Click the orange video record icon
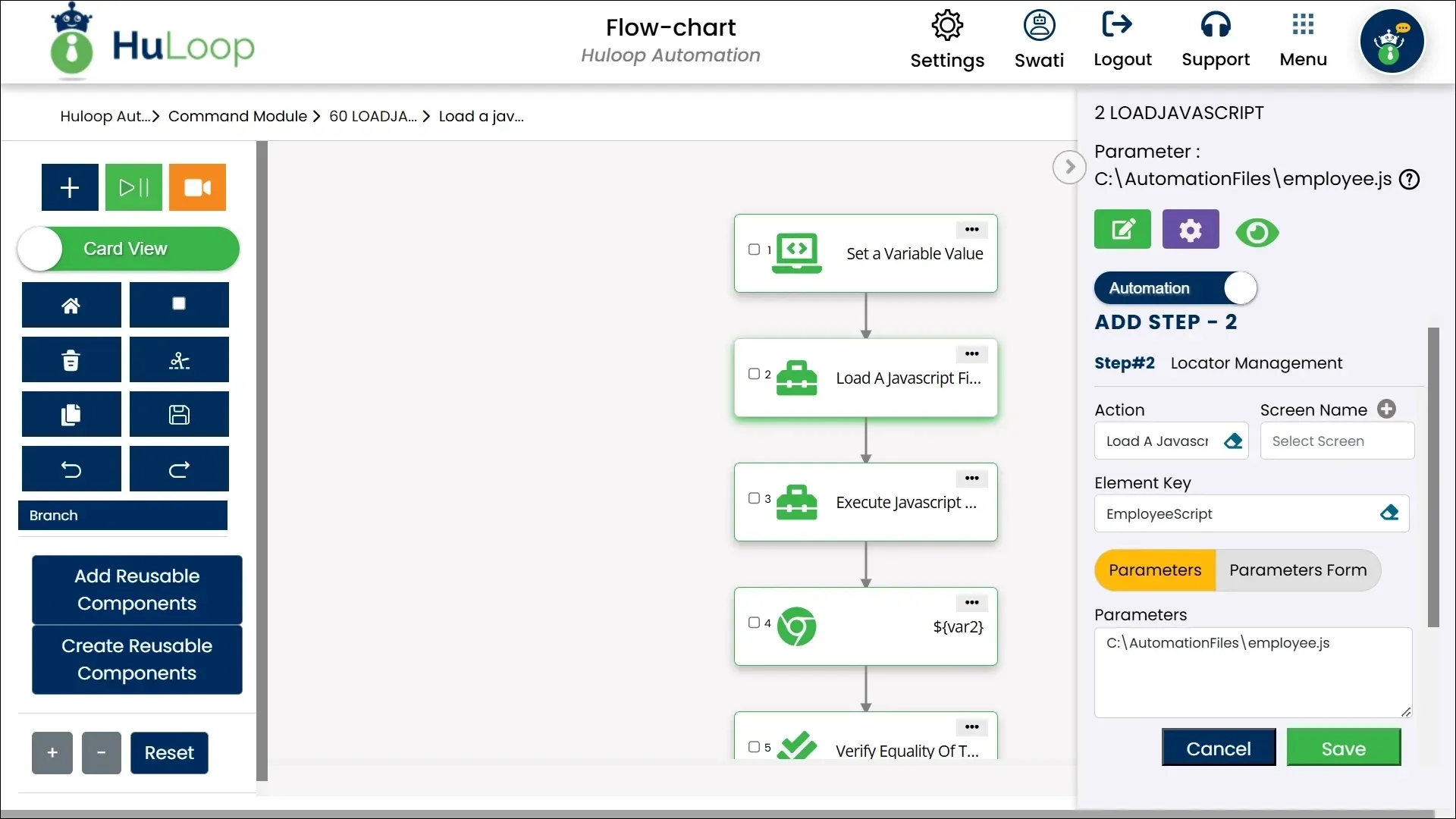1456x819 pixels. click(x=197, y=187)
